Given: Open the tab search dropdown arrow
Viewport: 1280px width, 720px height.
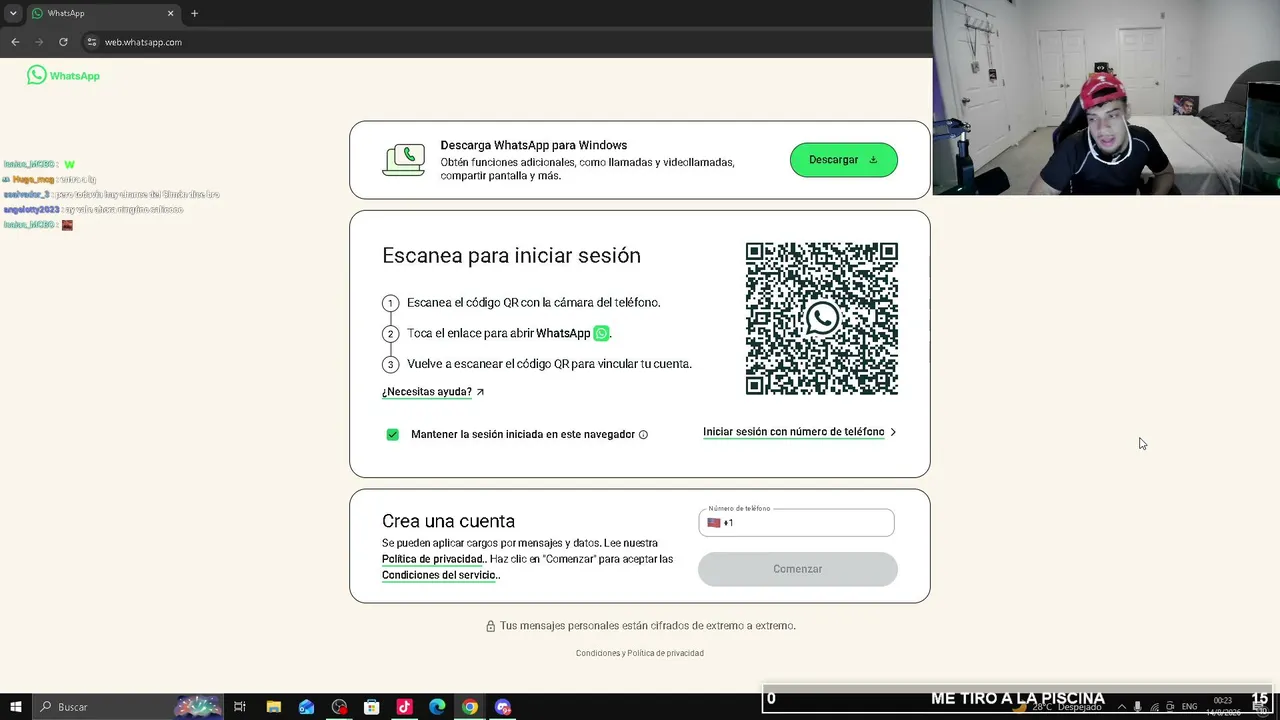Looking at the screenshot, I should point(13,14).
